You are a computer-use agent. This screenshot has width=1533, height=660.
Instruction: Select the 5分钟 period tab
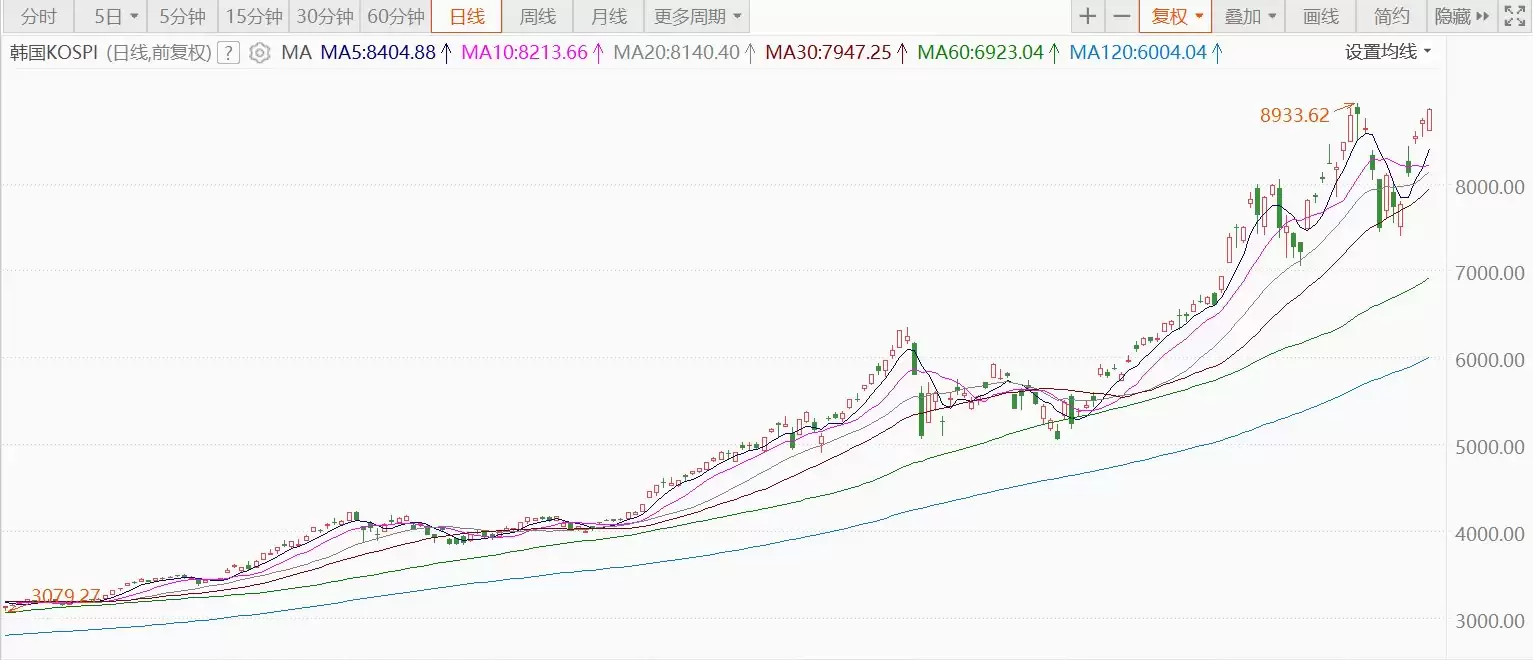182,16
